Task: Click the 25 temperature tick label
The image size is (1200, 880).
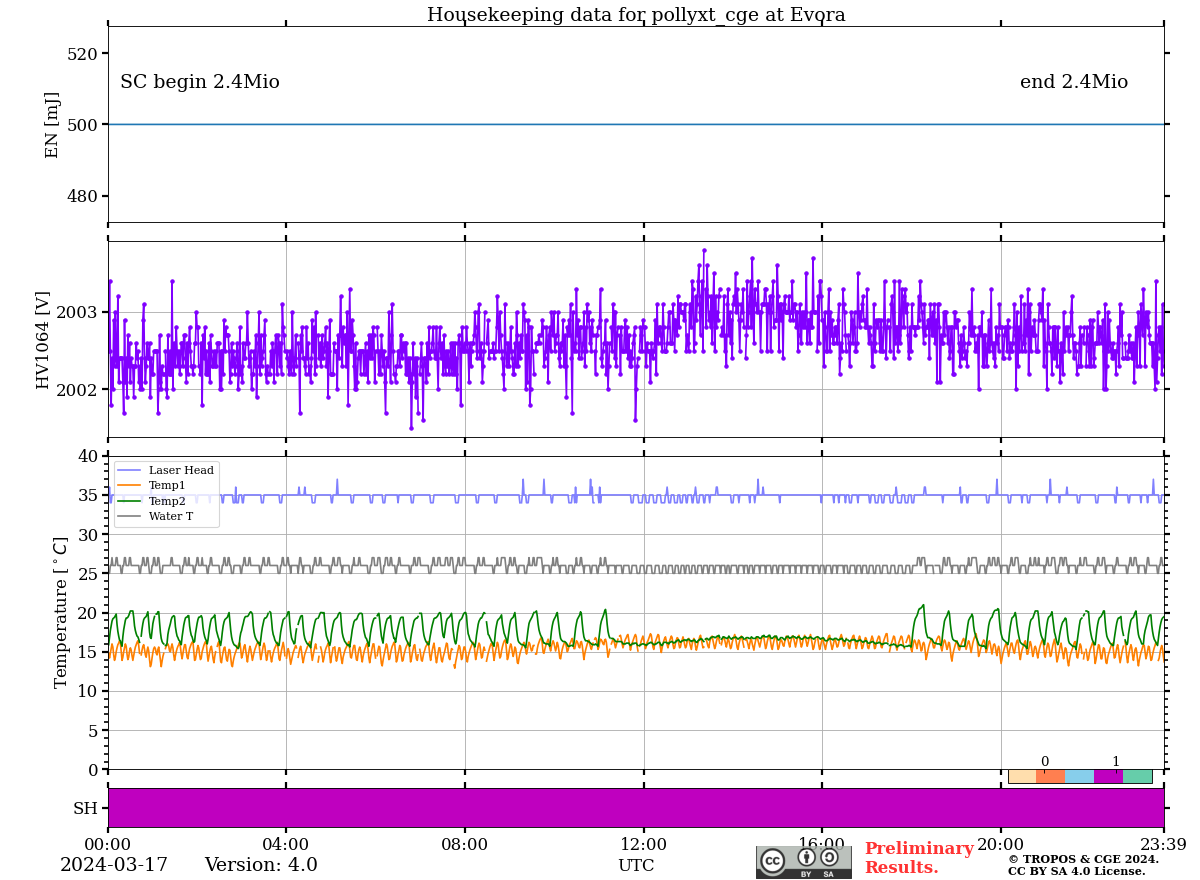Action: (x=89, y=573)
